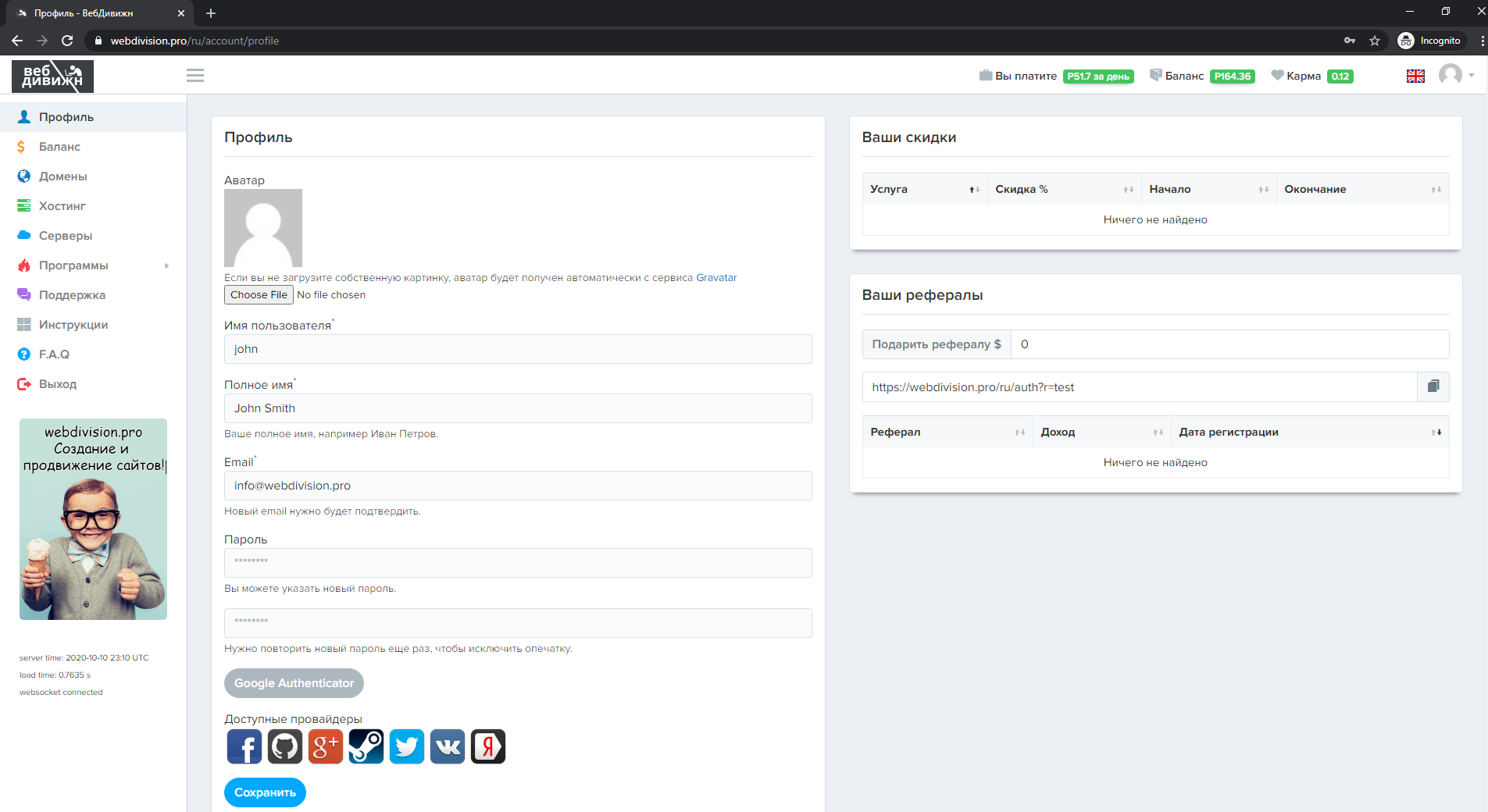The width and height of the screenshot is (1488, 812).
Task: Focus the Email input field
Action: [x=518, y=486]
